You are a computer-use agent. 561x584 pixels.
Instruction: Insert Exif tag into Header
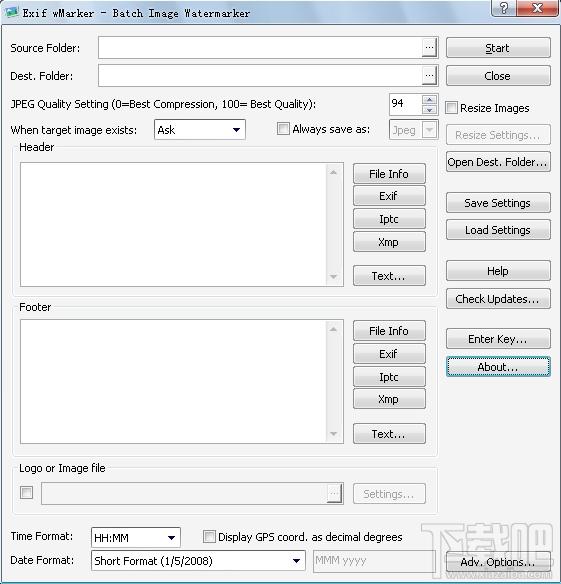(389, 196)
